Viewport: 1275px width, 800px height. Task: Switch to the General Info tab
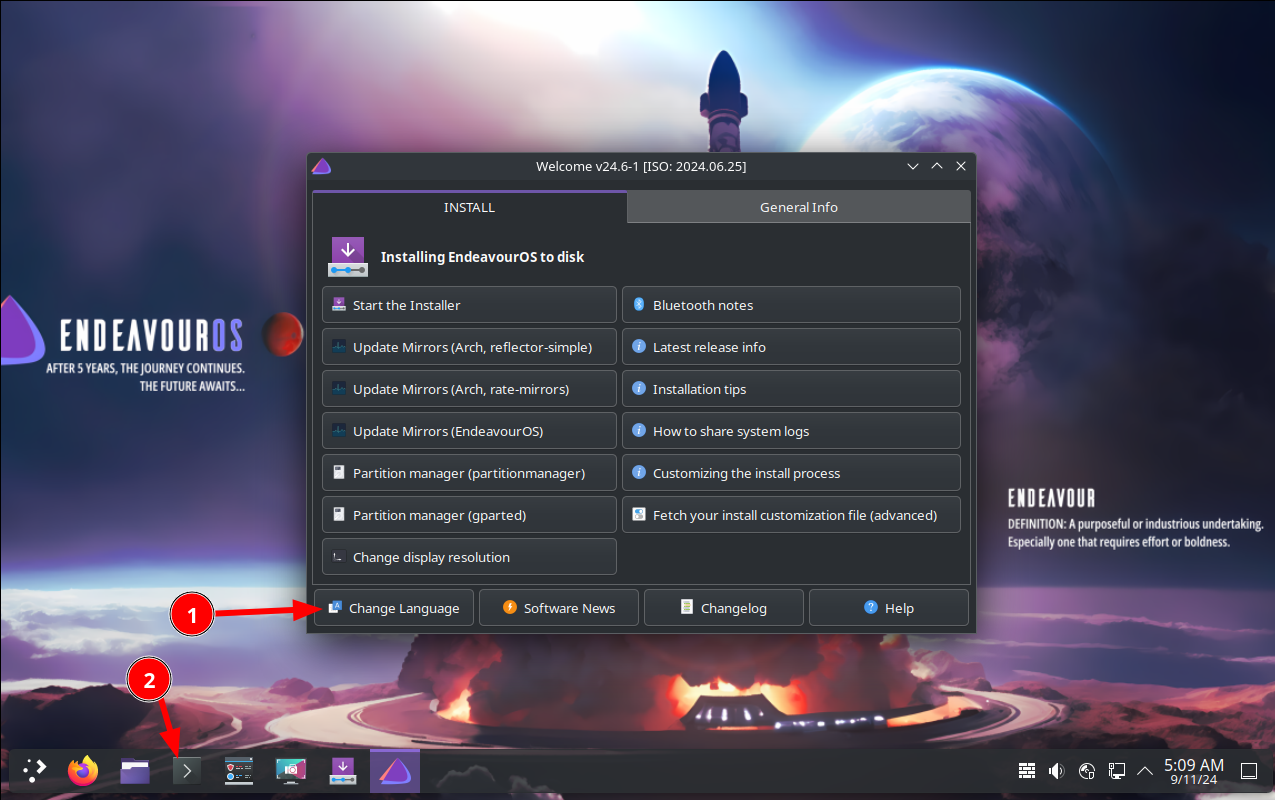pyautogui.click(x=798, y=207)
